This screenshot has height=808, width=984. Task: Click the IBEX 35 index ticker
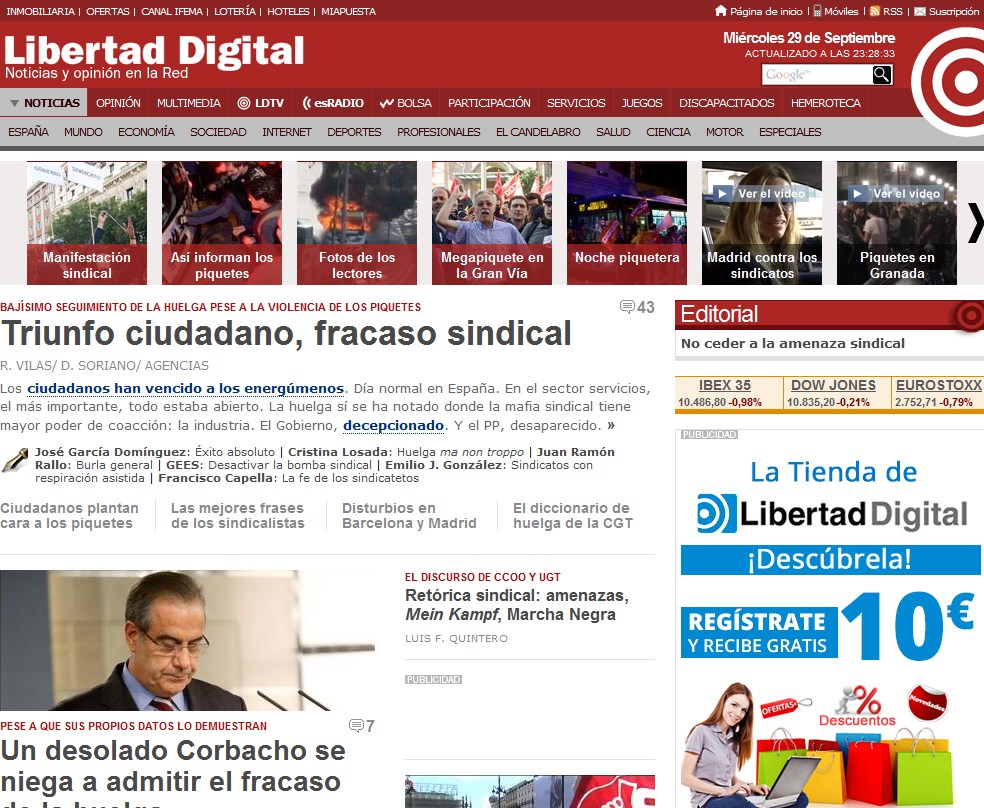coord(725,385)
